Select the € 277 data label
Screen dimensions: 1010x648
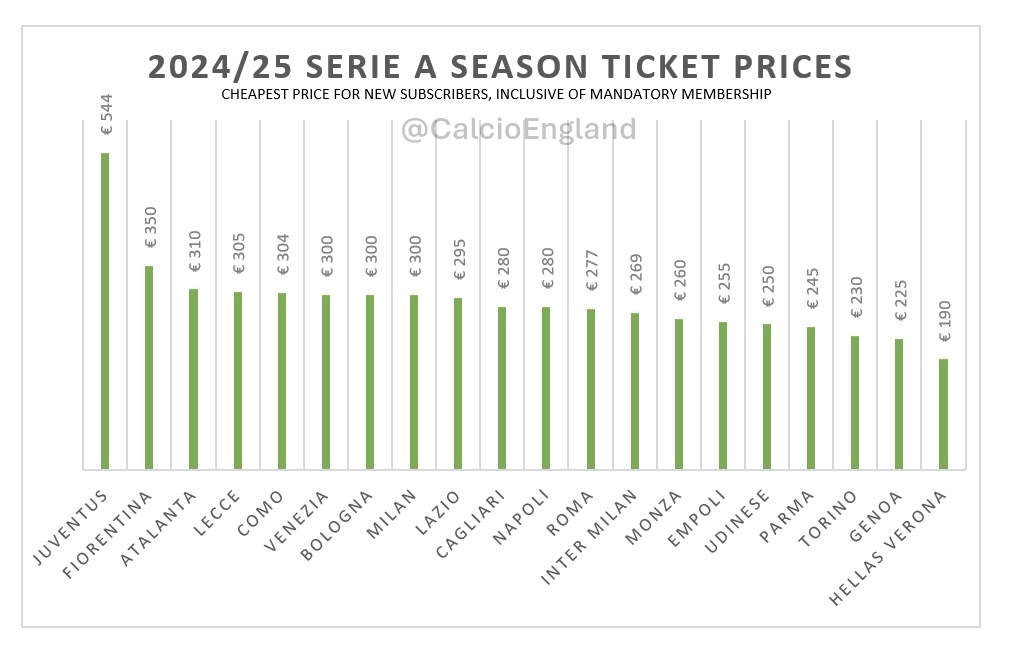tap(591, 270)
